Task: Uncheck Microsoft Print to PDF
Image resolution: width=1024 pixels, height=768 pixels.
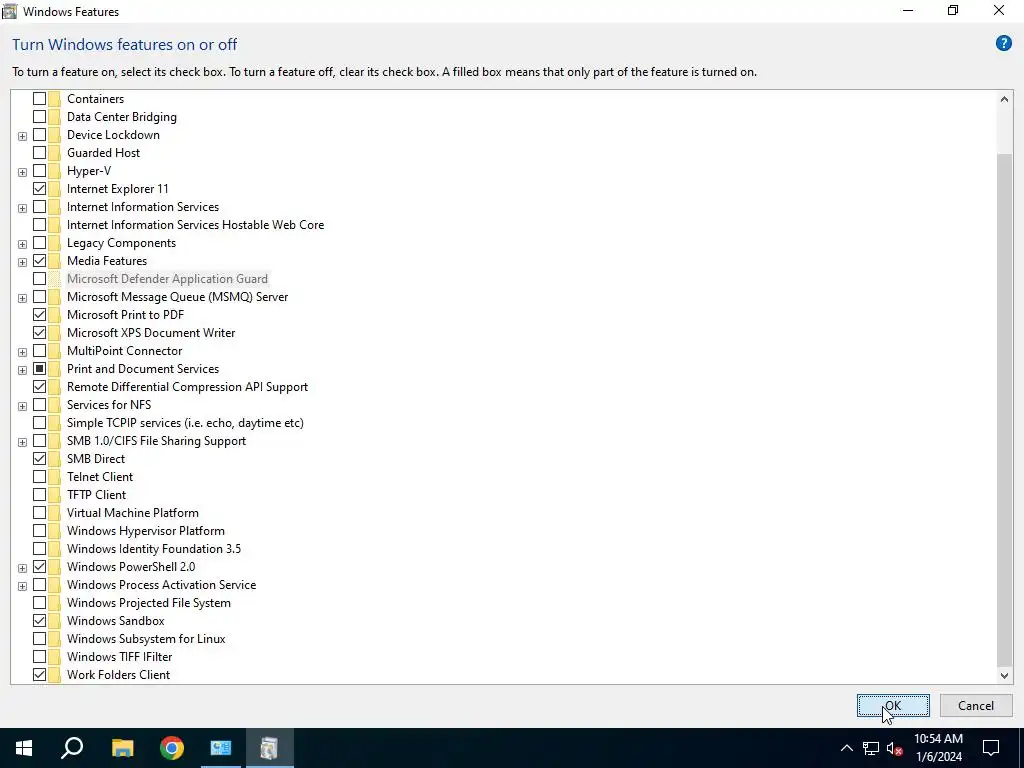Action: [x=39, y=315]
